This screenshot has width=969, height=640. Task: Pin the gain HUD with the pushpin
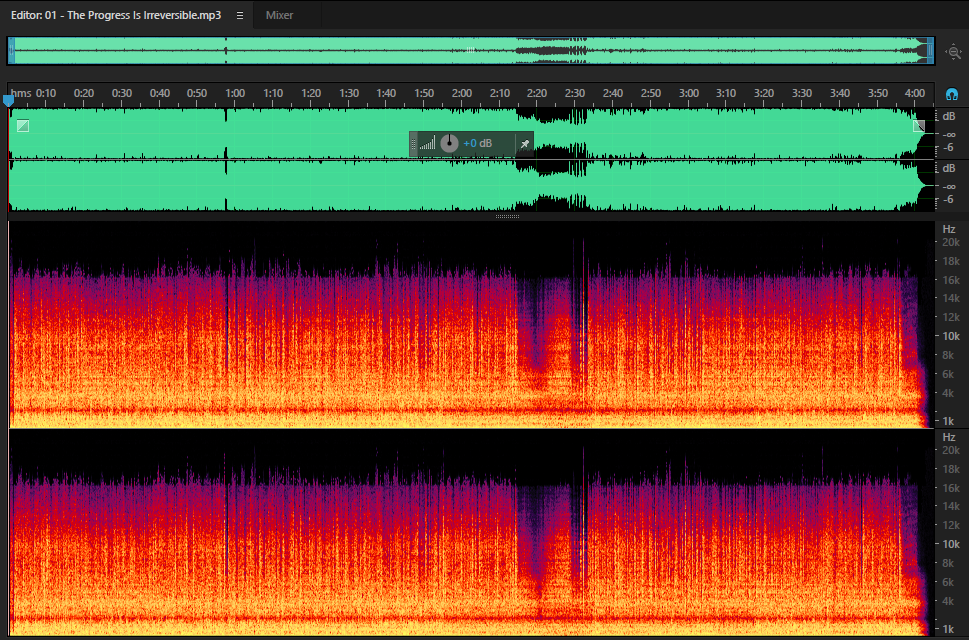click(x=524, y=144)
